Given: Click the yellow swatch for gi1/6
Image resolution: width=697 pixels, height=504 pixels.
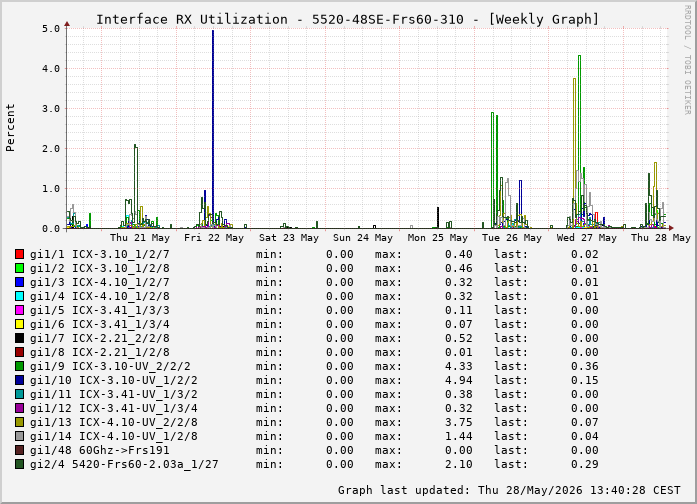Looking at the screenshot, I should click(19, 324).
